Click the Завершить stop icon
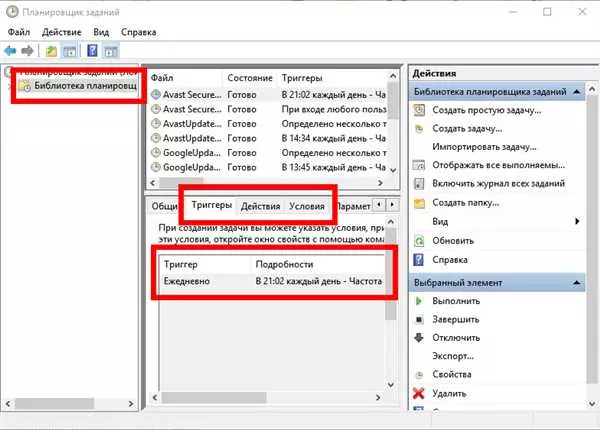Screen dimensions: 600x430 419,319
